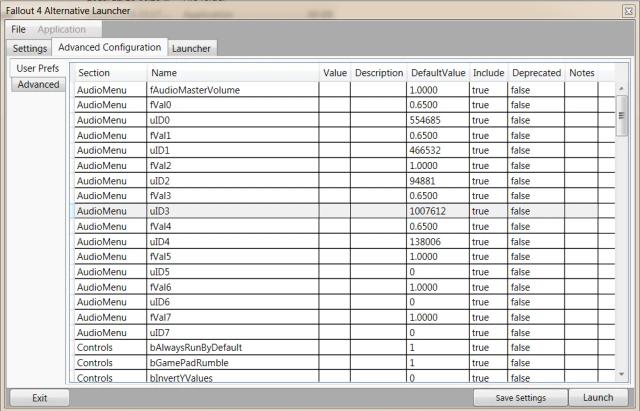Click the vertical scrollbar thumb

point(621,116)
